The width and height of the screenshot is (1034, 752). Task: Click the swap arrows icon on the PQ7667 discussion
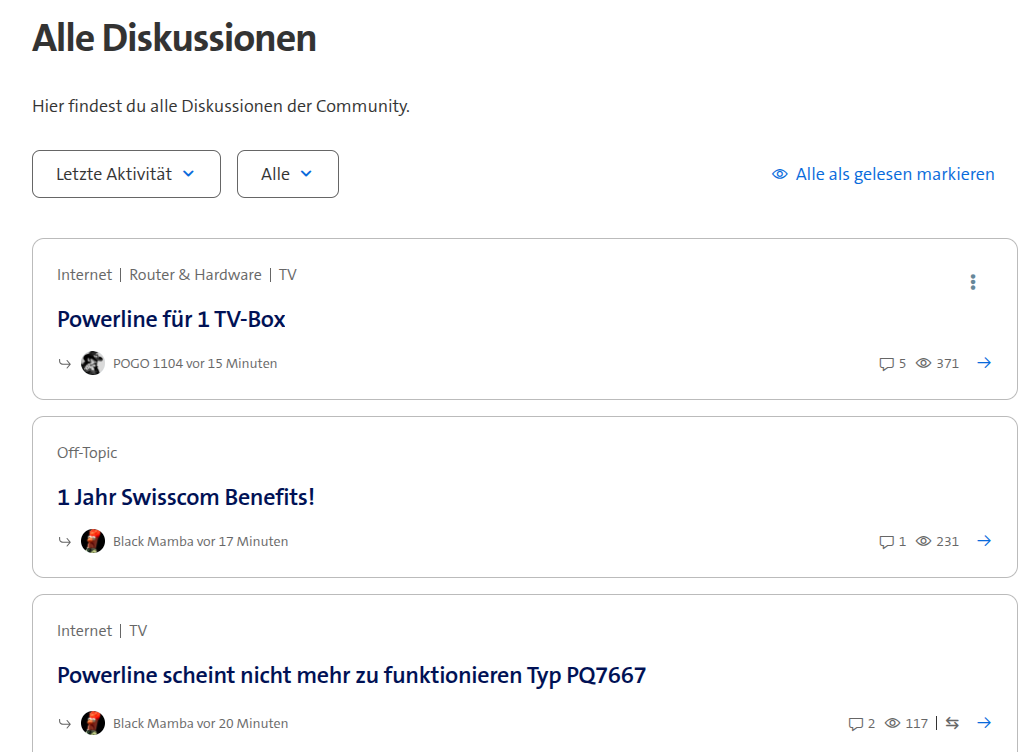[952, 723]
